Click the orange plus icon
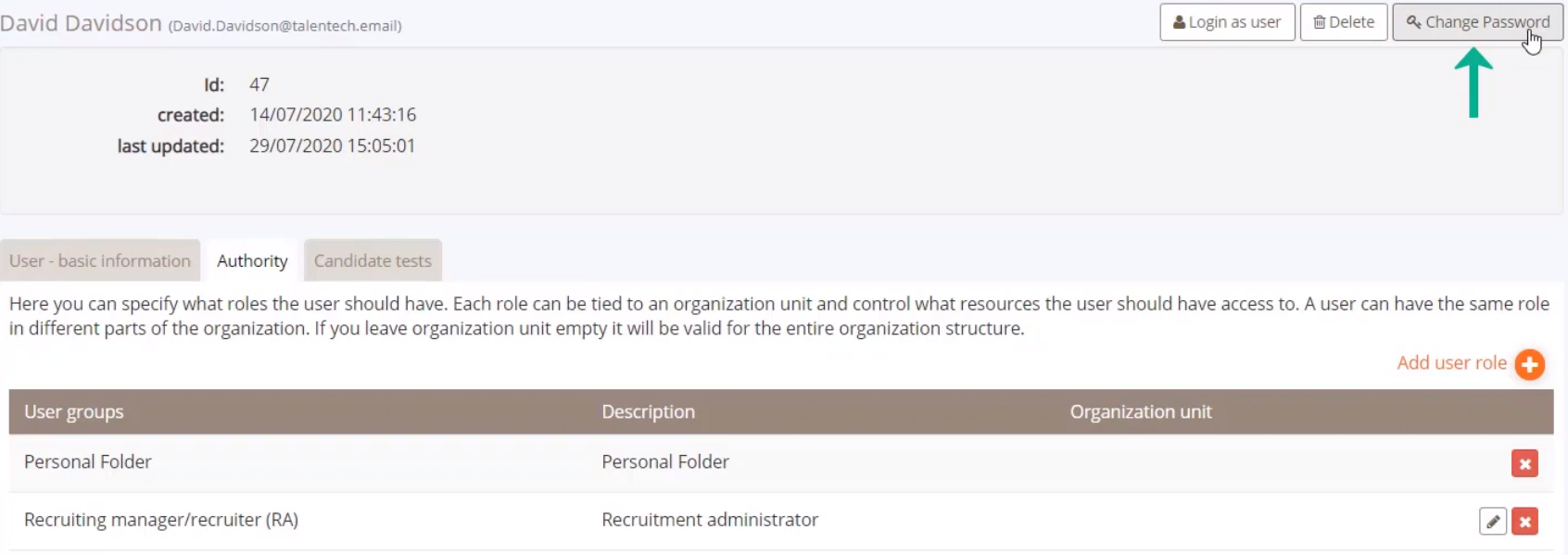 click(1530, 364)
